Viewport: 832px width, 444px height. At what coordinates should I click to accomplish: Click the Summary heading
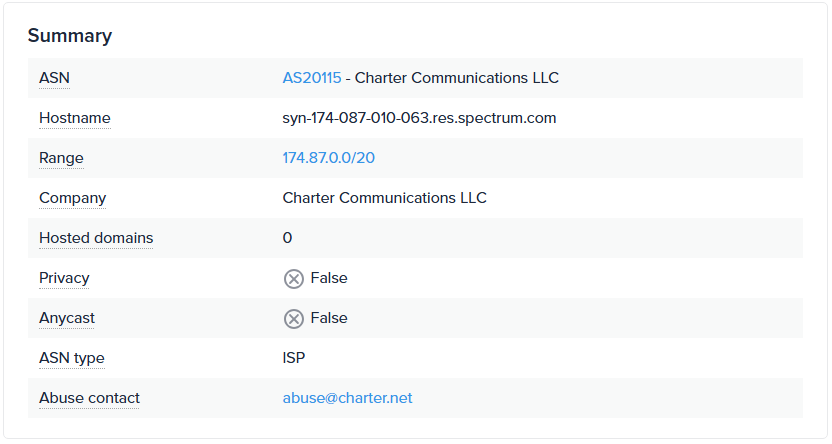(x=69, y=36)
